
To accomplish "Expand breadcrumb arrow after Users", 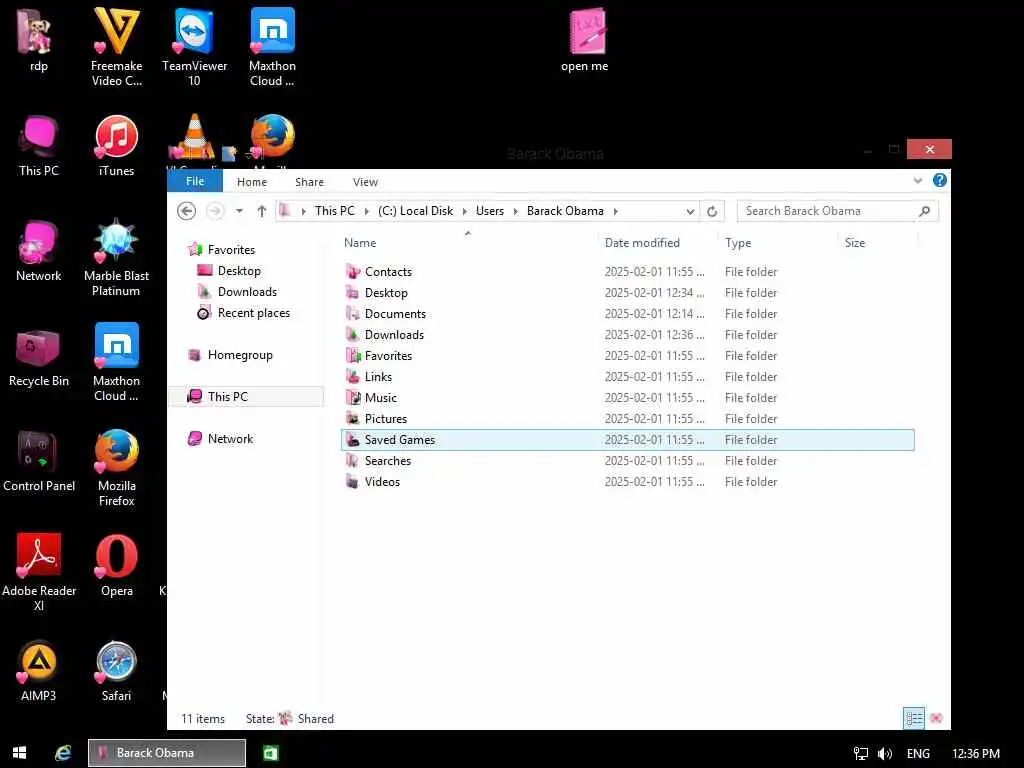I will coord(515,211).
